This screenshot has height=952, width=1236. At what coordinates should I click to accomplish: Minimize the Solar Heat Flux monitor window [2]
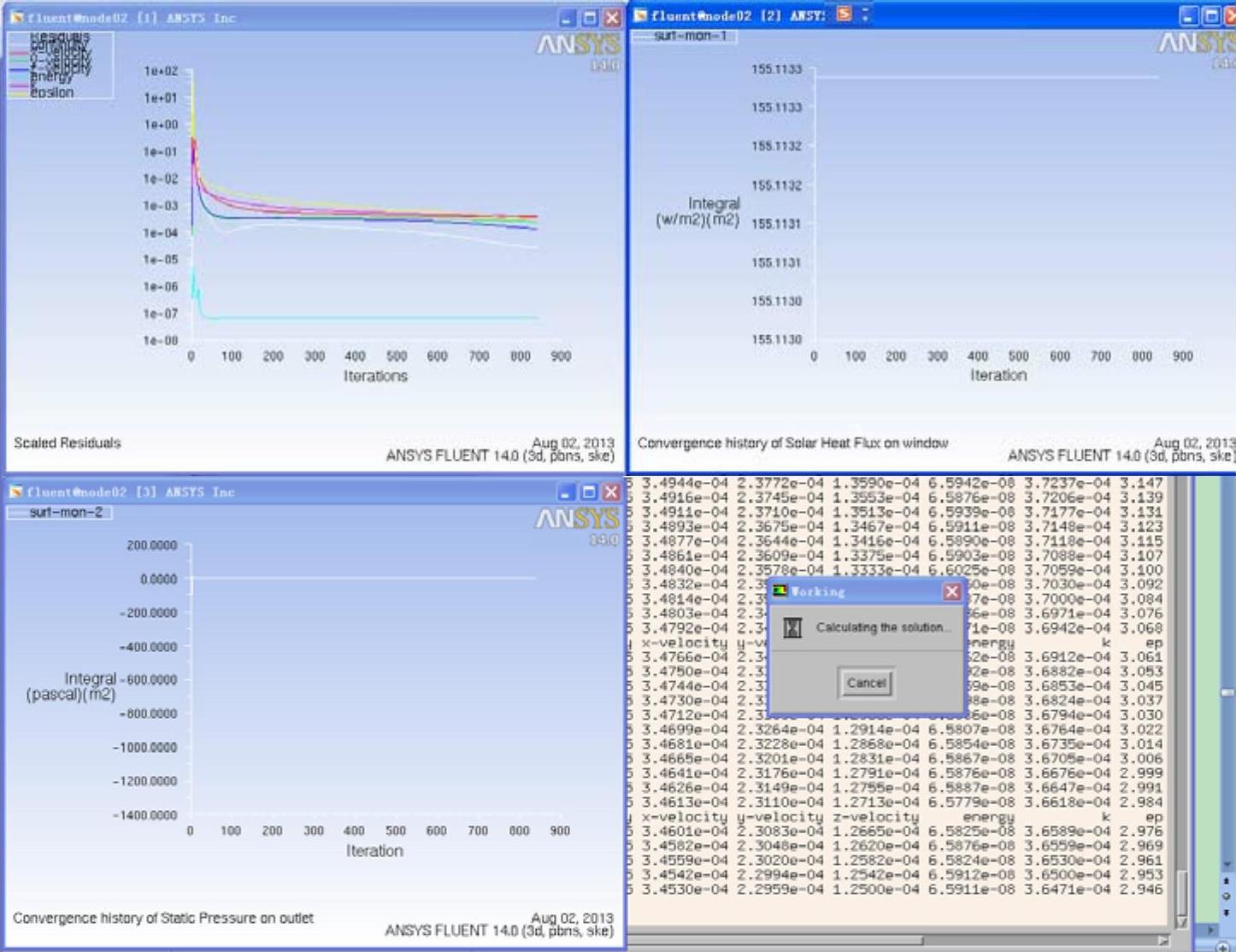[1189, 15]
